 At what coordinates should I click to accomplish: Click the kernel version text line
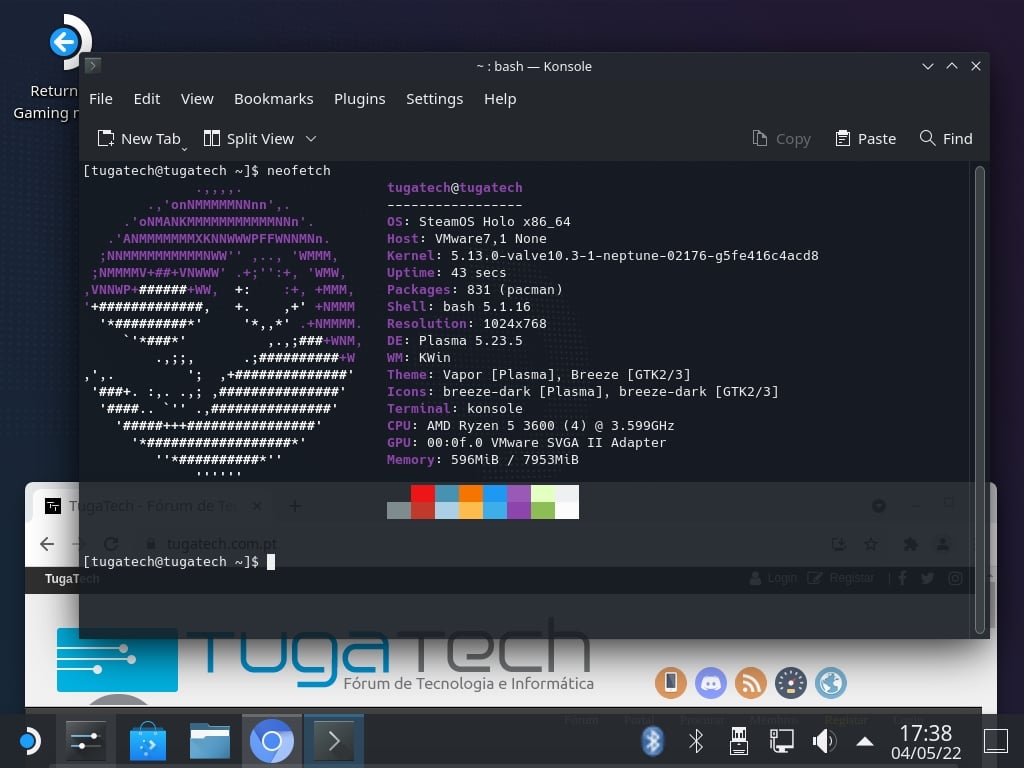click(x=602, y=255)
